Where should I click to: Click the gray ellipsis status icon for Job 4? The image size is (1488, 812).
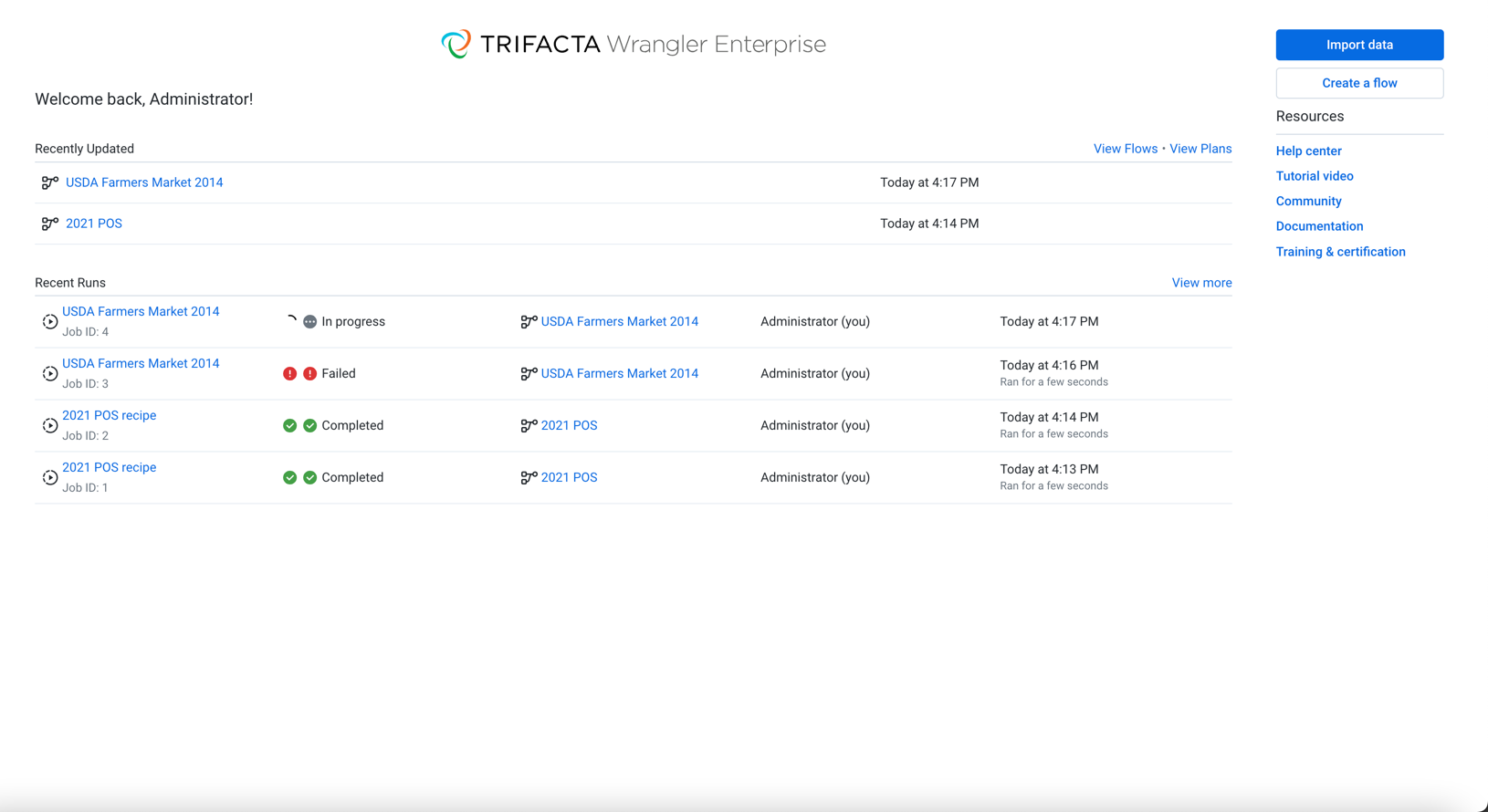pyautogui.click(x=310, y=321)
